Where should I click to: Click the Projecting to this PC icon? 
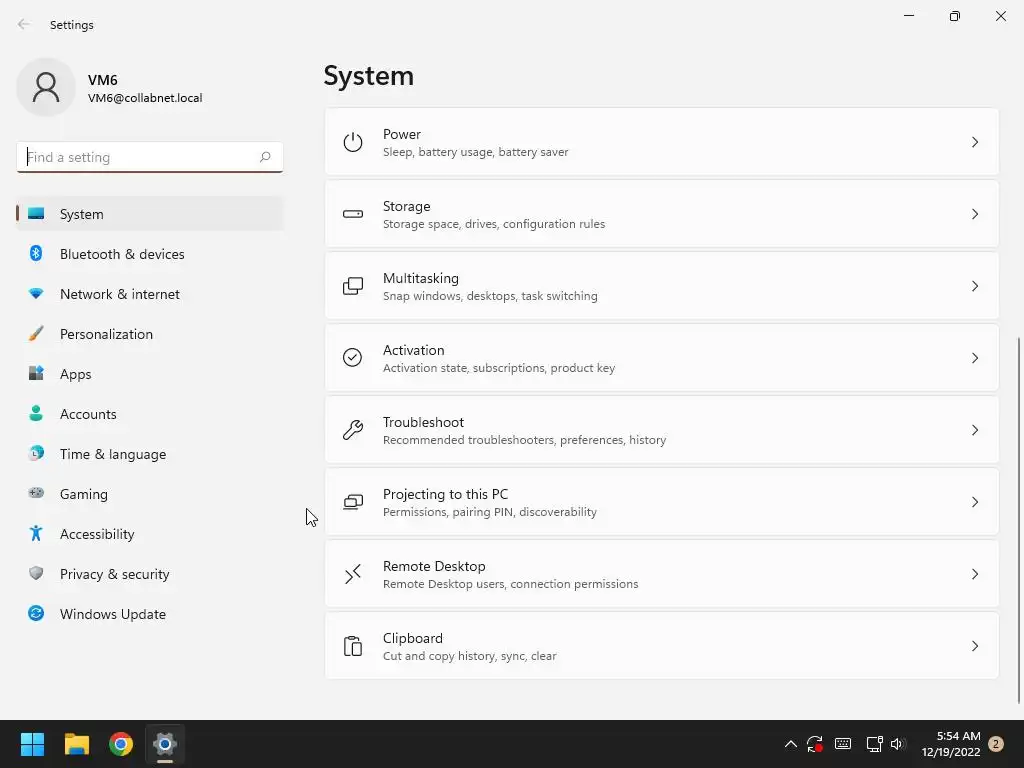pyautogui.click(x=353, y=502)
